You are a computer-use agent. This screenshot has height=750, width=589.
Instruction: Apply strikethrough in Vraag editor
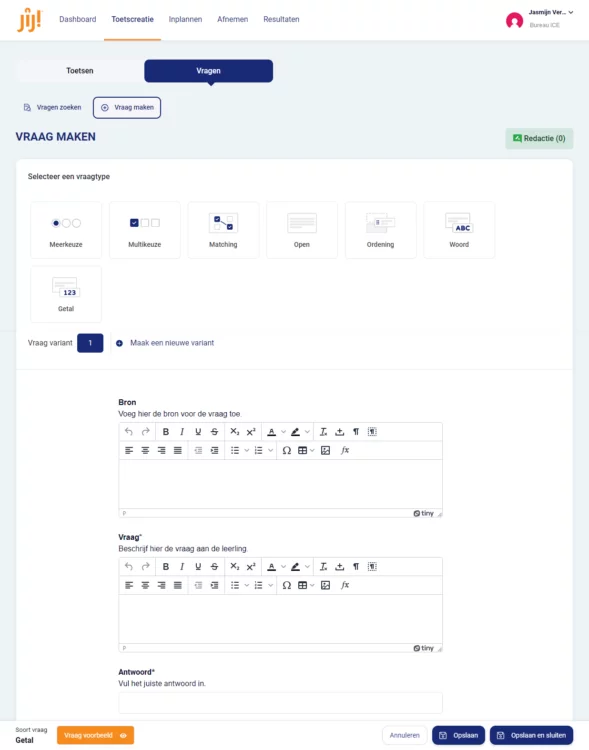click(214, 567)
